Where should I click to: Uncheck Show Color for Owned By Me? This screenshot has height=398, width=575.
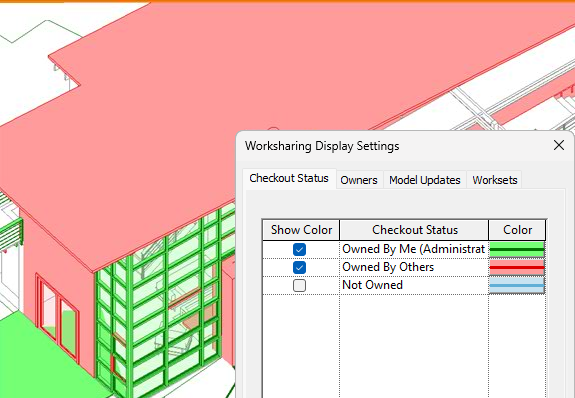[x=299, y=249]
